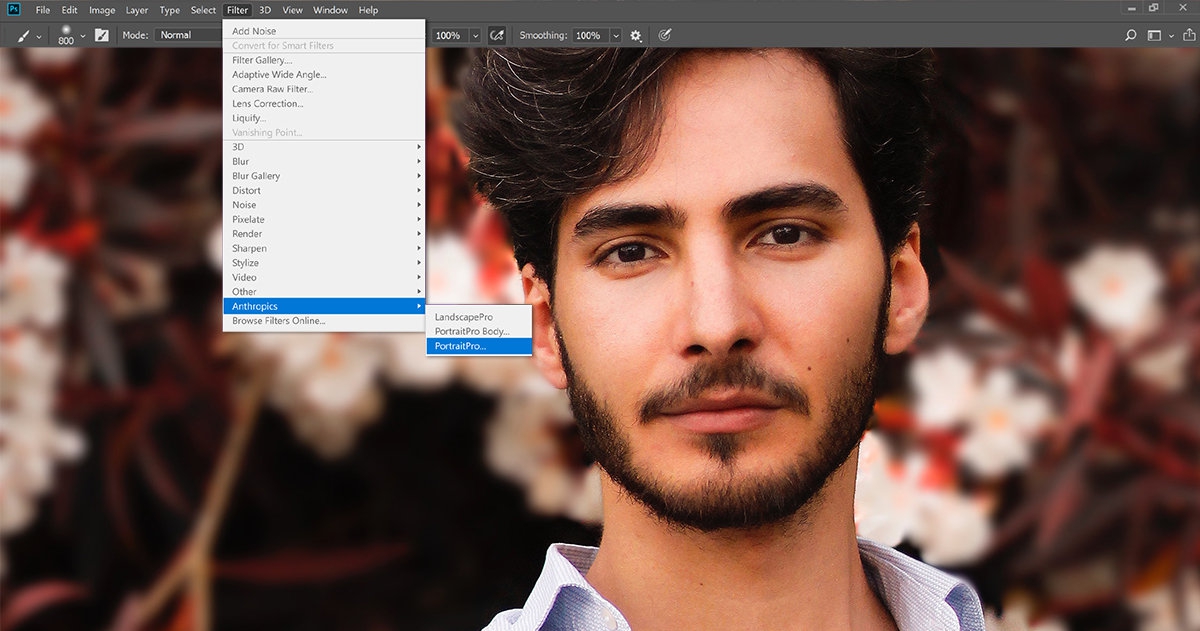Open the Window menu

330,10
